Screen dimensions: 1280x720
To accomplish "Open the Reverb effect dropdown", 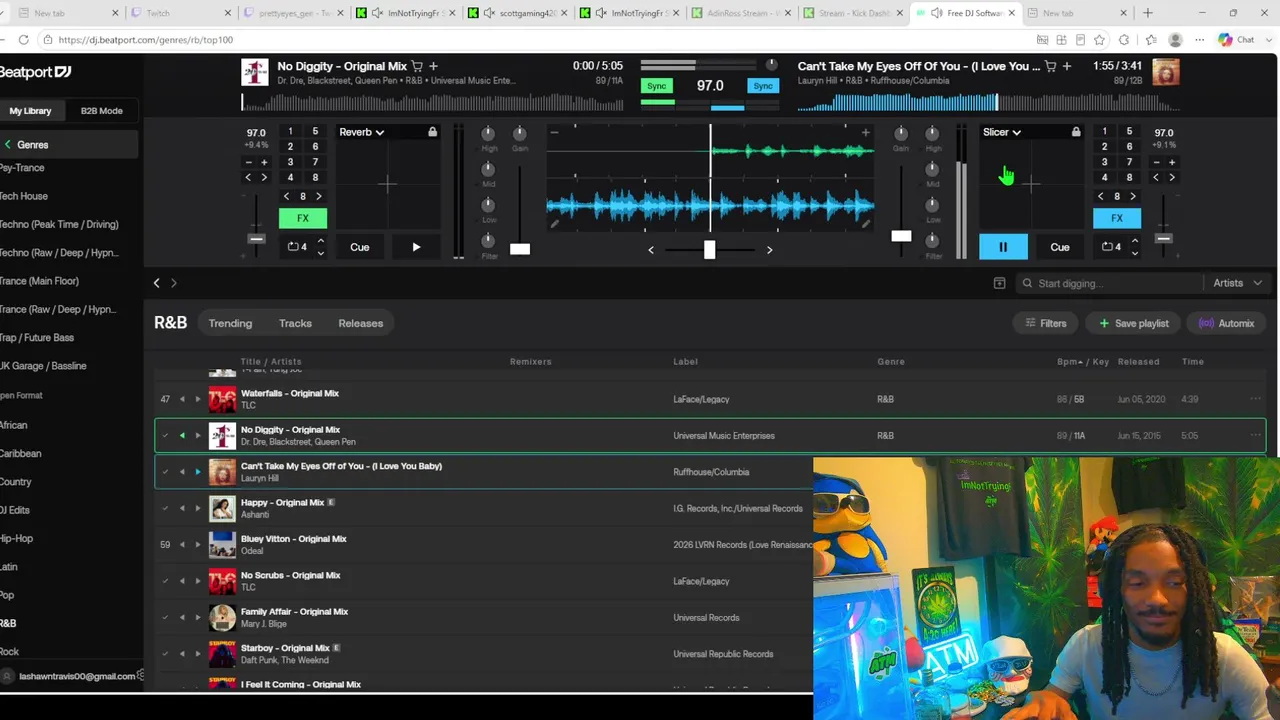I will (x=362, y=132).
